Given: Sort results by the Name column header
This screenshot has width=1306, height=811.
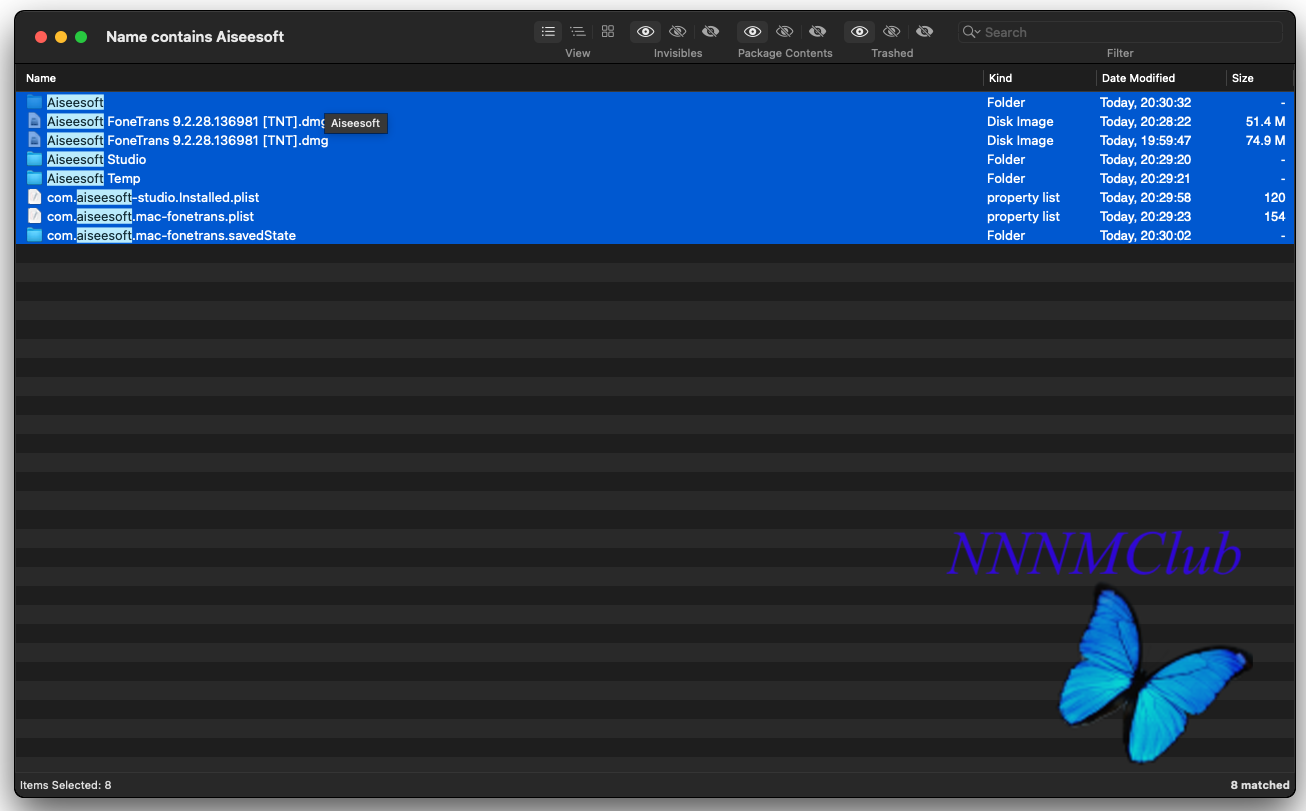Looking at the screenshot, I should coord(499,78).
